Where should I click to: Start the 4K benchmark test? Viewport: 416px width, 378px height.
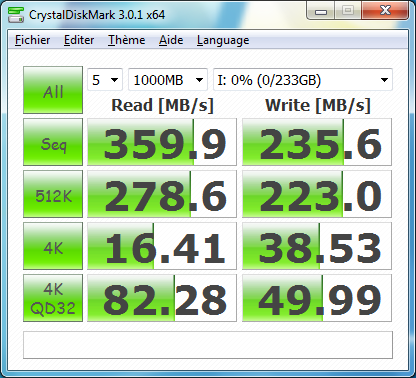click(x=53, y=246)
